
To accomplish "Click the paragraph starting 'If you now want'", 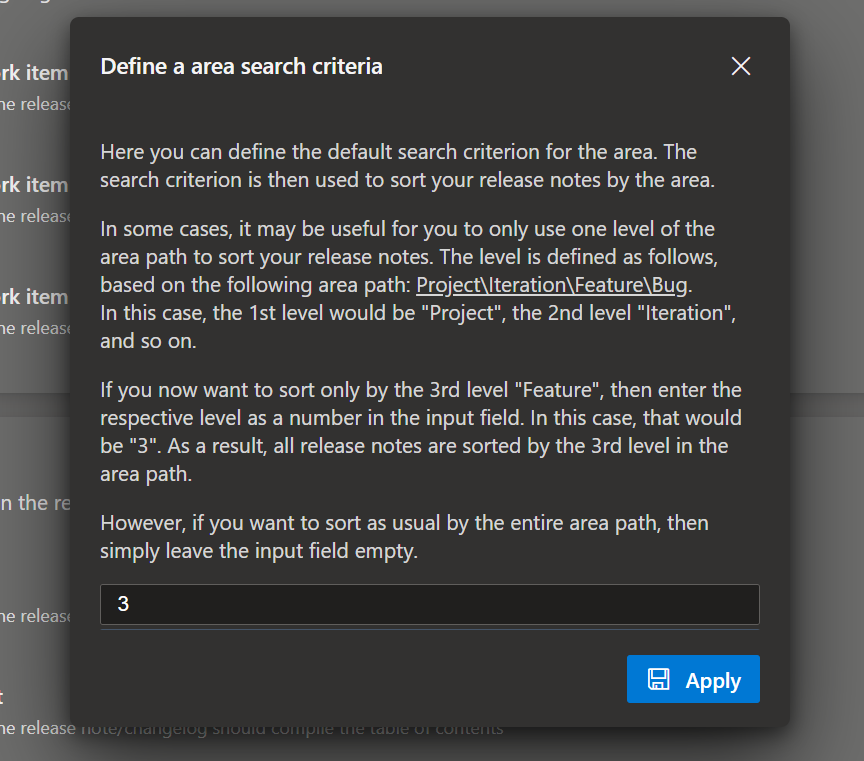I will pos(420,431).
